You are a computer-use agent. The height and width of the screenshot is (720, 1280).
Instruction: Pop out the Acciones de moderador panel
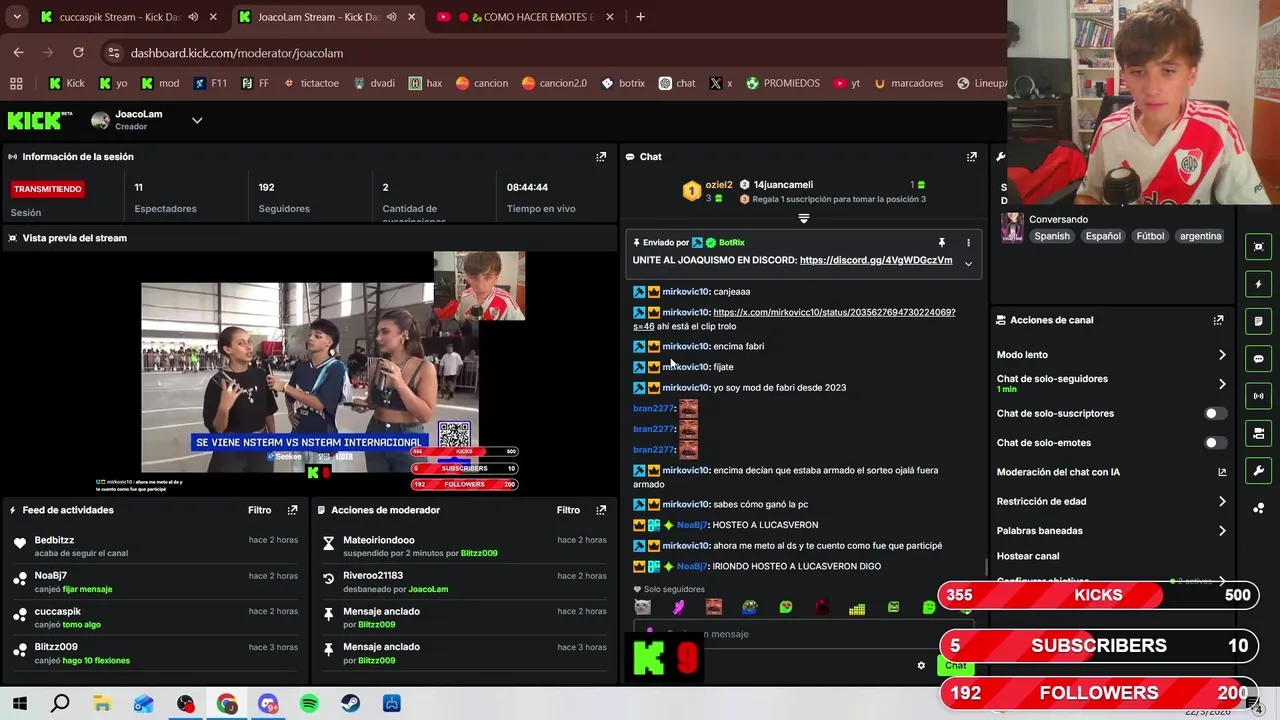coord(601,510)
